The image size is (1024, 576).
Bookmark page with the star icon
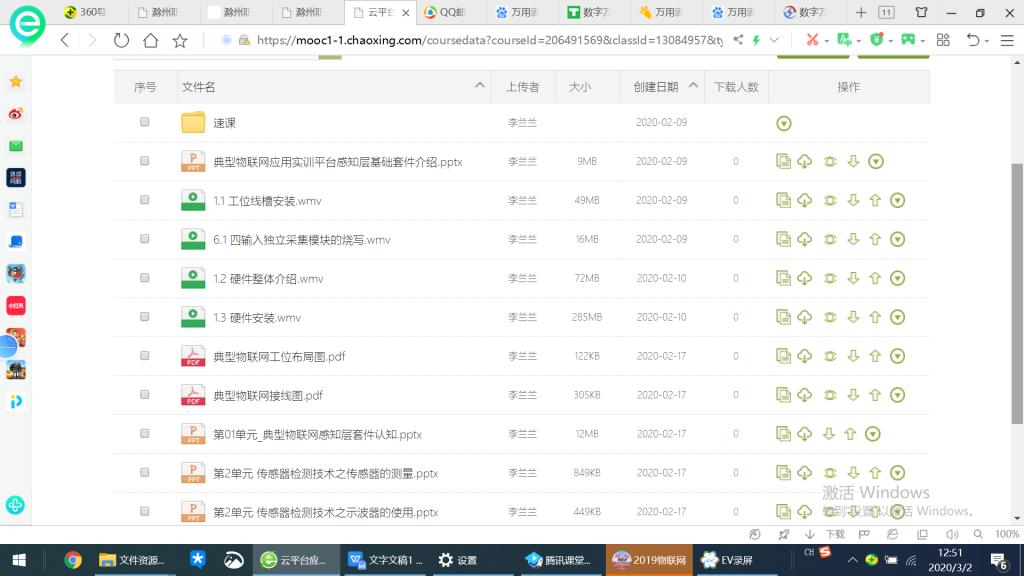[x=180, y=40]
